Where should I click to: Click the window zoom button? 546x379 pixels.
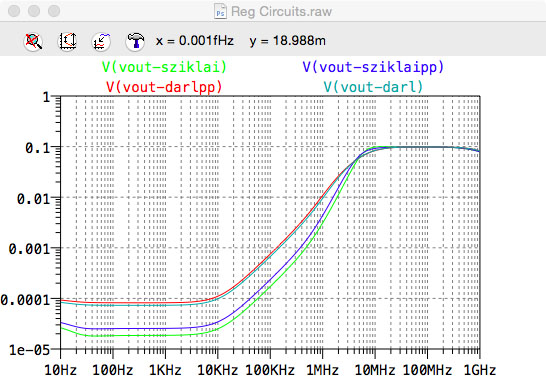click(x=54, y=11)
